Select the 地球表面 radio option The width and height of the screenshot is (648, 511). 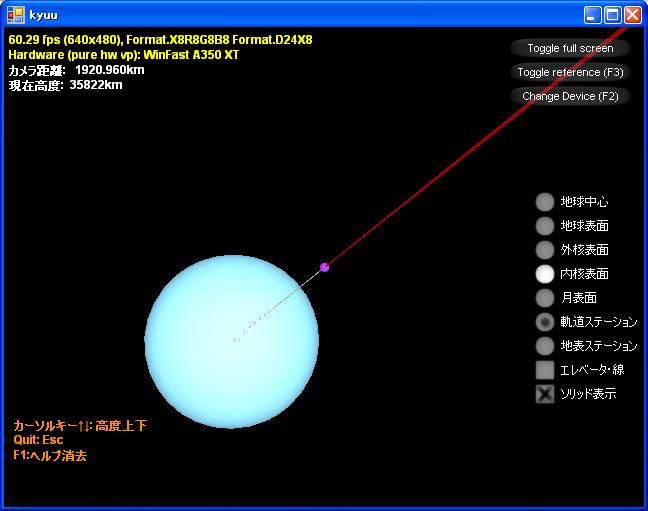coord(544,226)
